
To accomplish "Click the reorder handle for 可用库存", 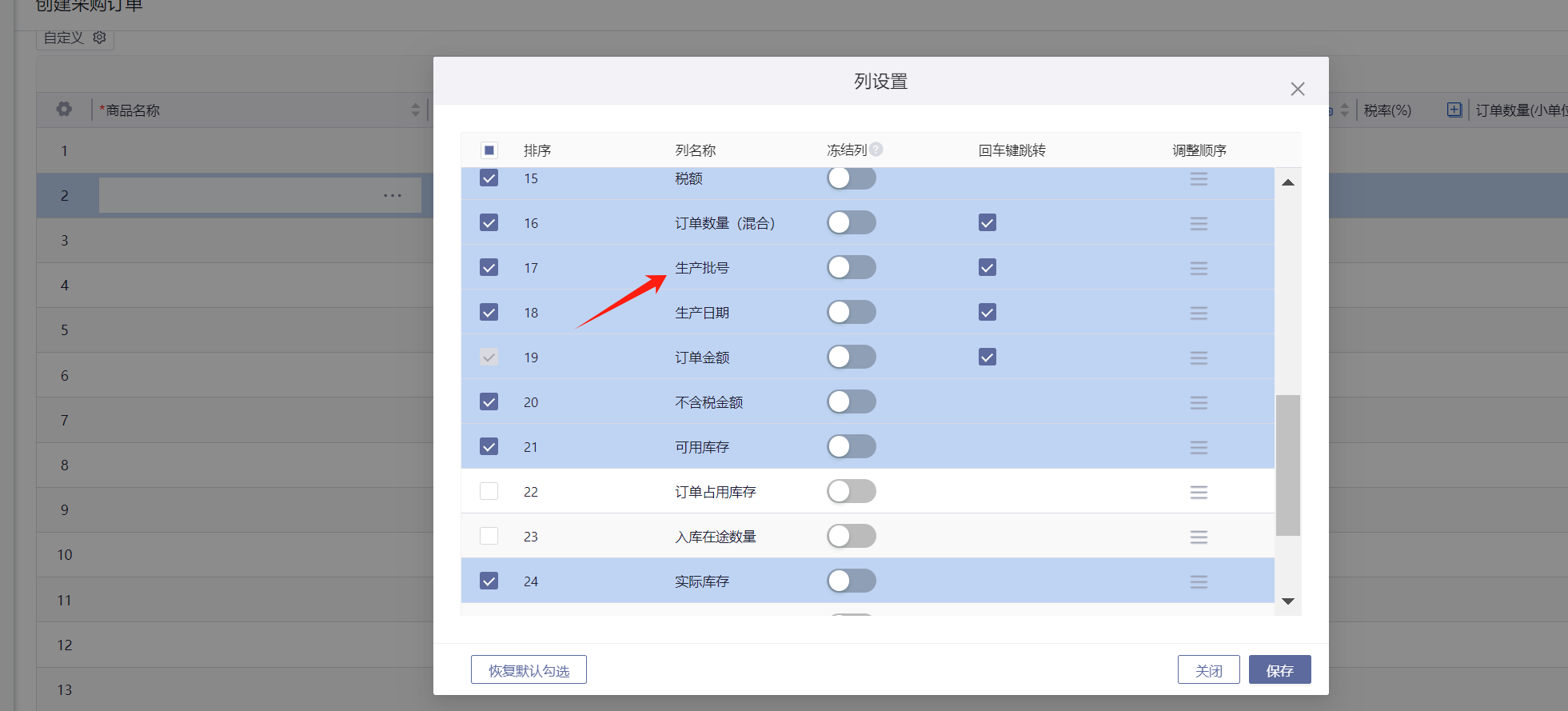I will [x=1199, y=448].
